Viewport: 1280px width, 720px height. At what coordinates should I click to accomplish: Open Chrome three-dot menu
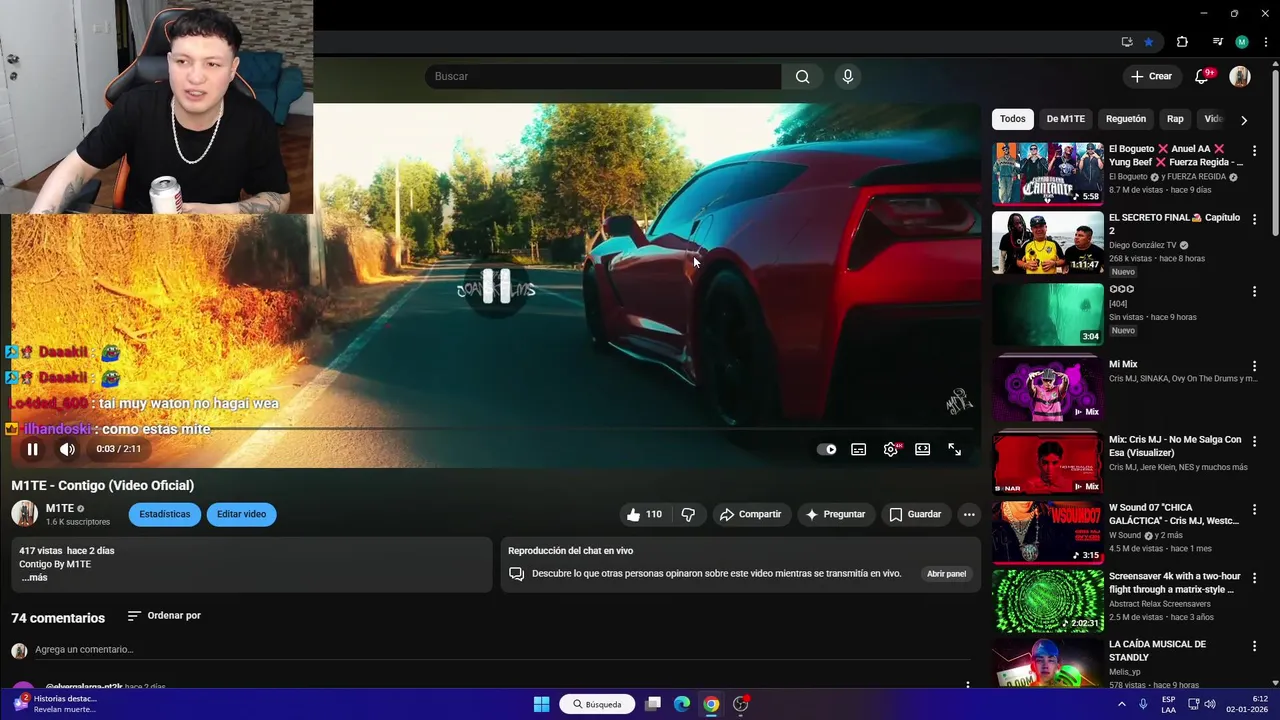[x=1266, y=42]
